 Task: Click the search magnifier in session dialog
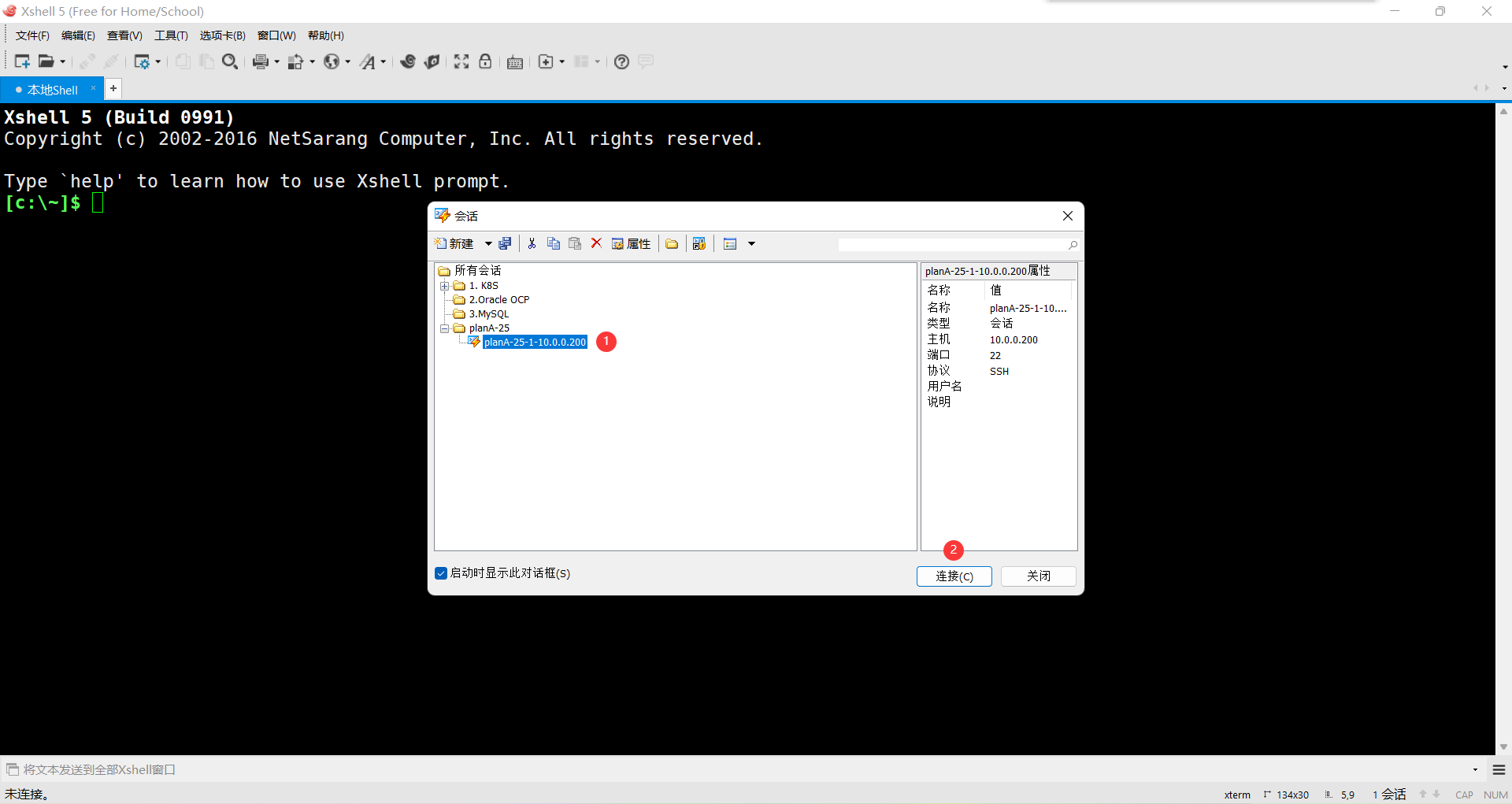1073,245
